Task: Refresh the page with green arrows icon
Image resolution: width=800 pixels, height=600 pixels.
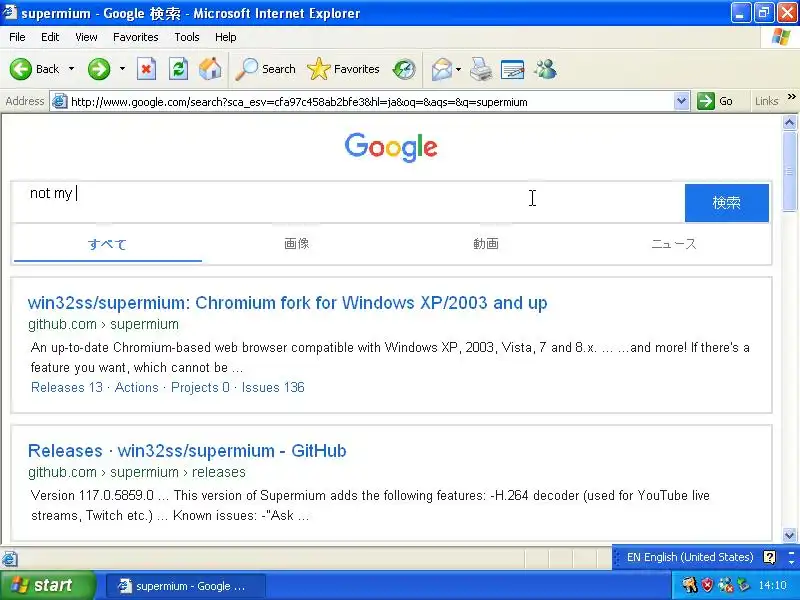Action: [179, 69]
